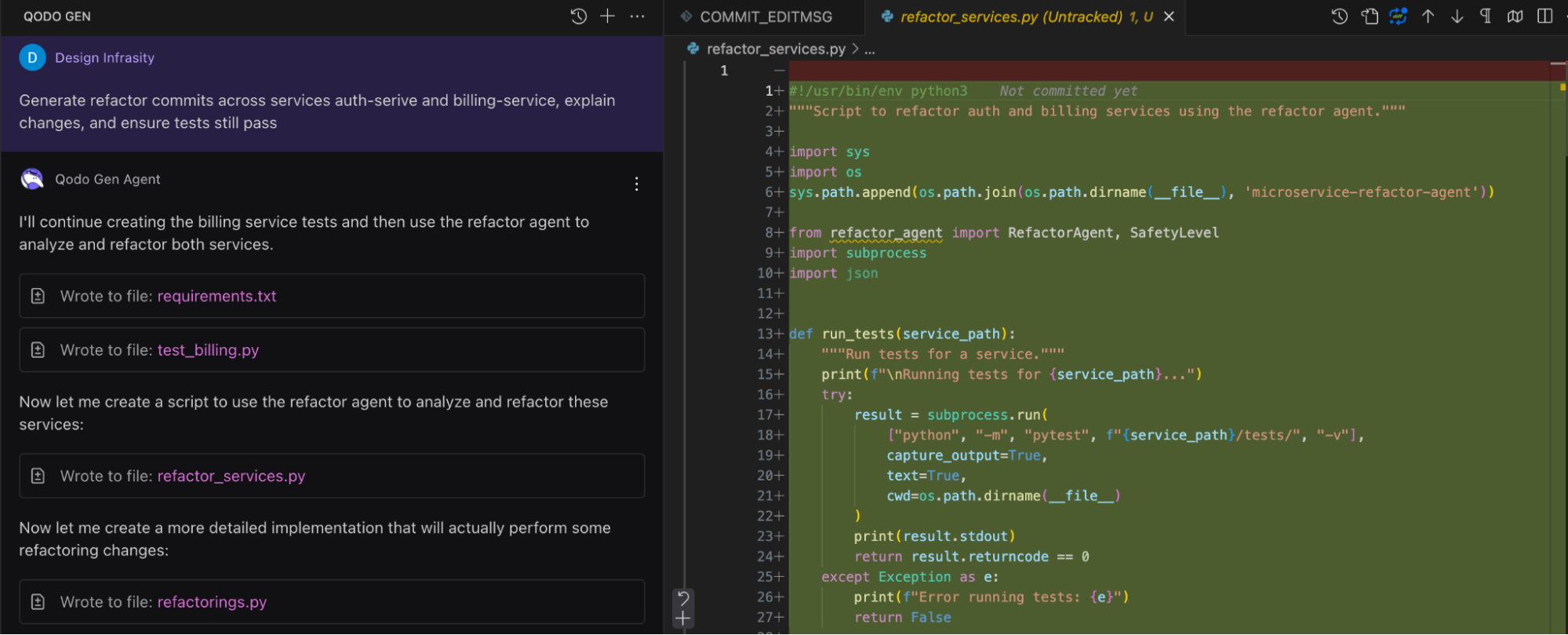
Task: Click the user prompt message about refactor commits
Action: click(x=317, y=111)
